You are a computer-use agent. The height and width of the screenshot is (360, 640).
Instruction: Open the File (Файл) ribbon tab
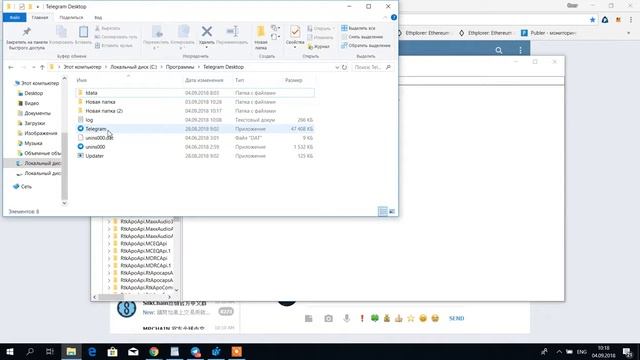15,18
